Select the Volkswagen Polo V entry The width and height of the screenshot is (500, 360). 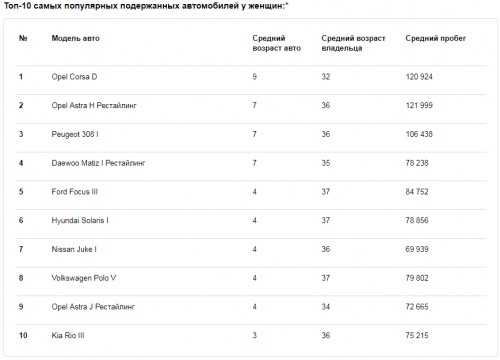(84, 278)
